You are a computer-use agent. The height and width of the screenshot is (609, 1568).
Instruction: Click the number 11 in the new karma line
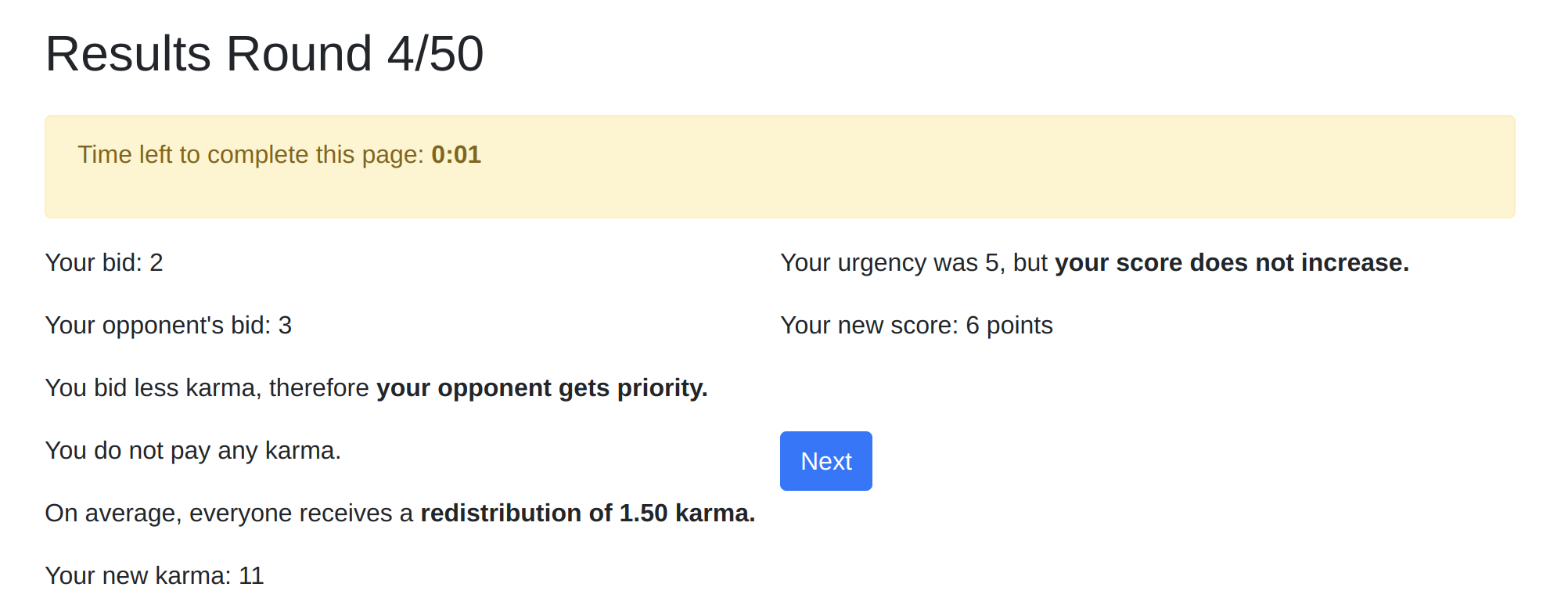pos(251,576)
